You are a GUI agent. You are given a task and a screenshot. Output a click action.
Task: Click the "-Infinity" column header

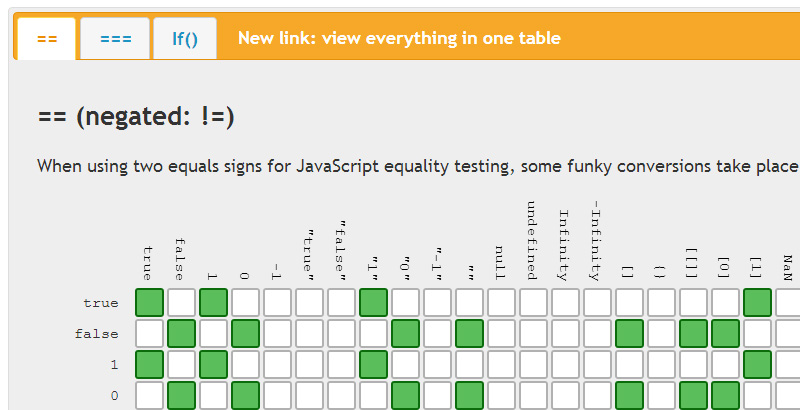click(x=597, y=240)
